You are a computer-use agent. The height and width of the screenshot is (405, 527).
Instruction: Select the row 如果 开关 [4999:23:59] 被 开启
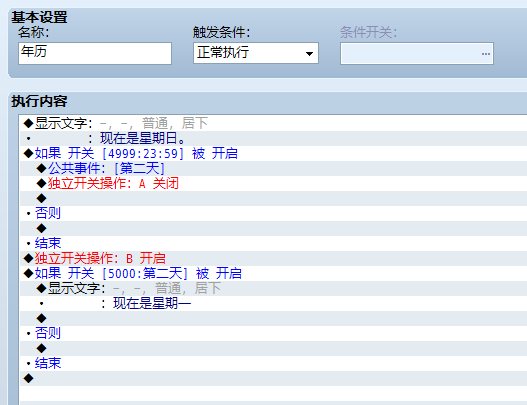pyautogui.click(x=274, y=154)
